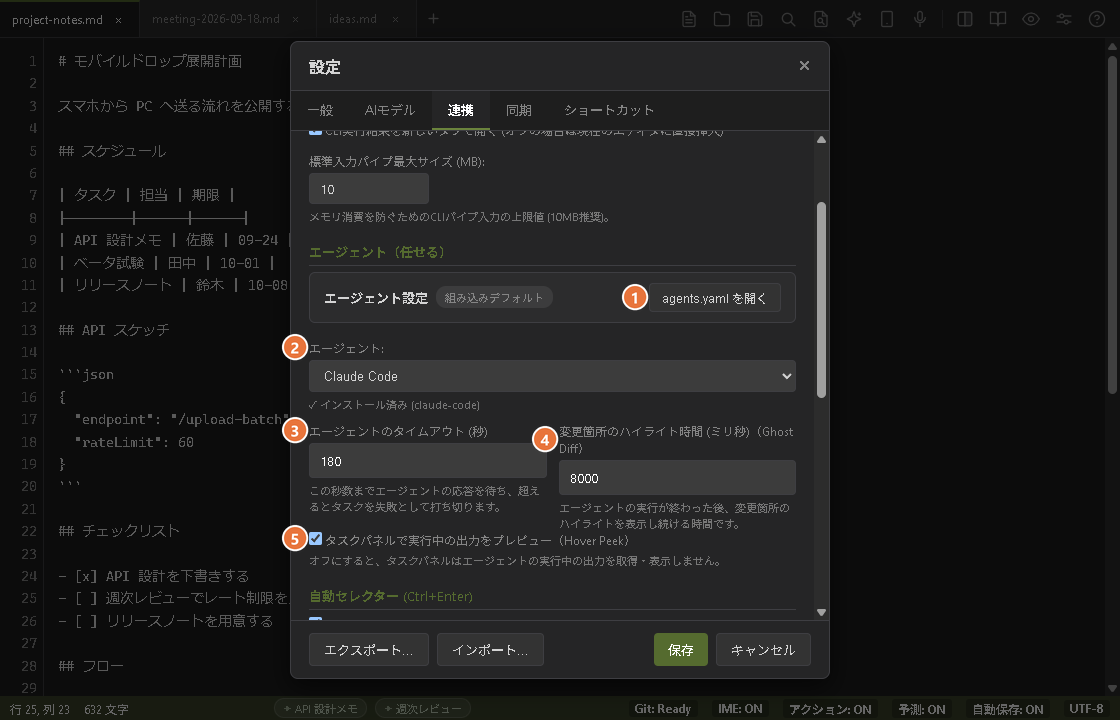The width and height of the screenshot is (1120, 720).
Task: Click the 自動セレクター (Ctrl+Enter) heading
Action: click(391, 596)
